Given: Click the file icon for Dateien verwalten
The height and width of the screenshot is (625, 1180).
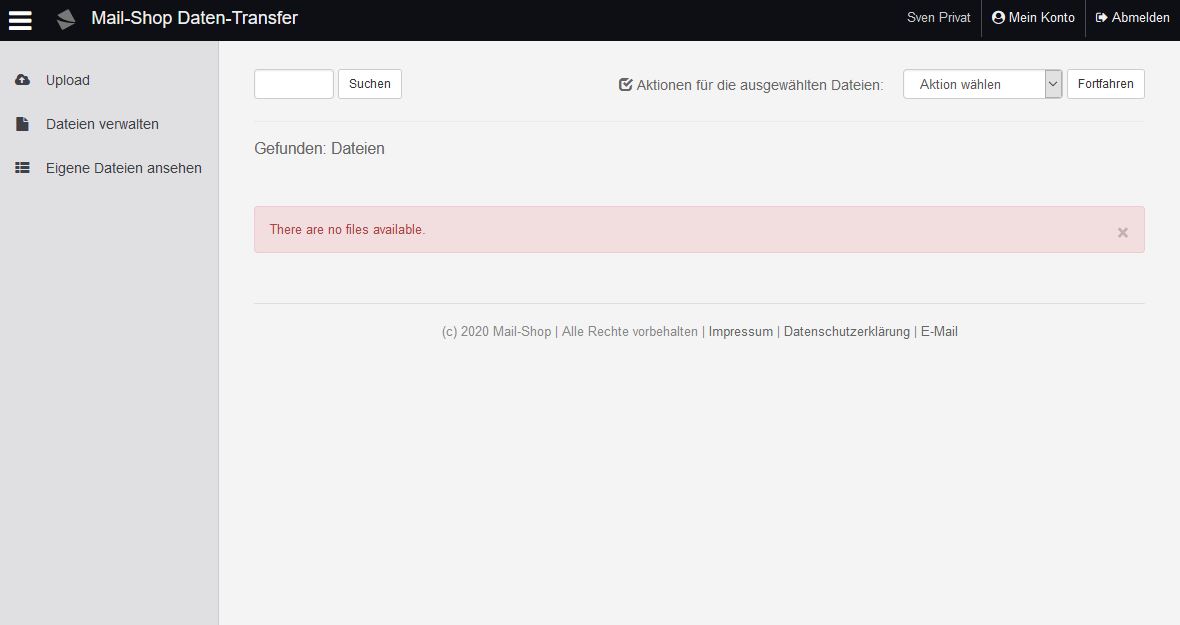Looking at the screenshot, I should (22, 124).
